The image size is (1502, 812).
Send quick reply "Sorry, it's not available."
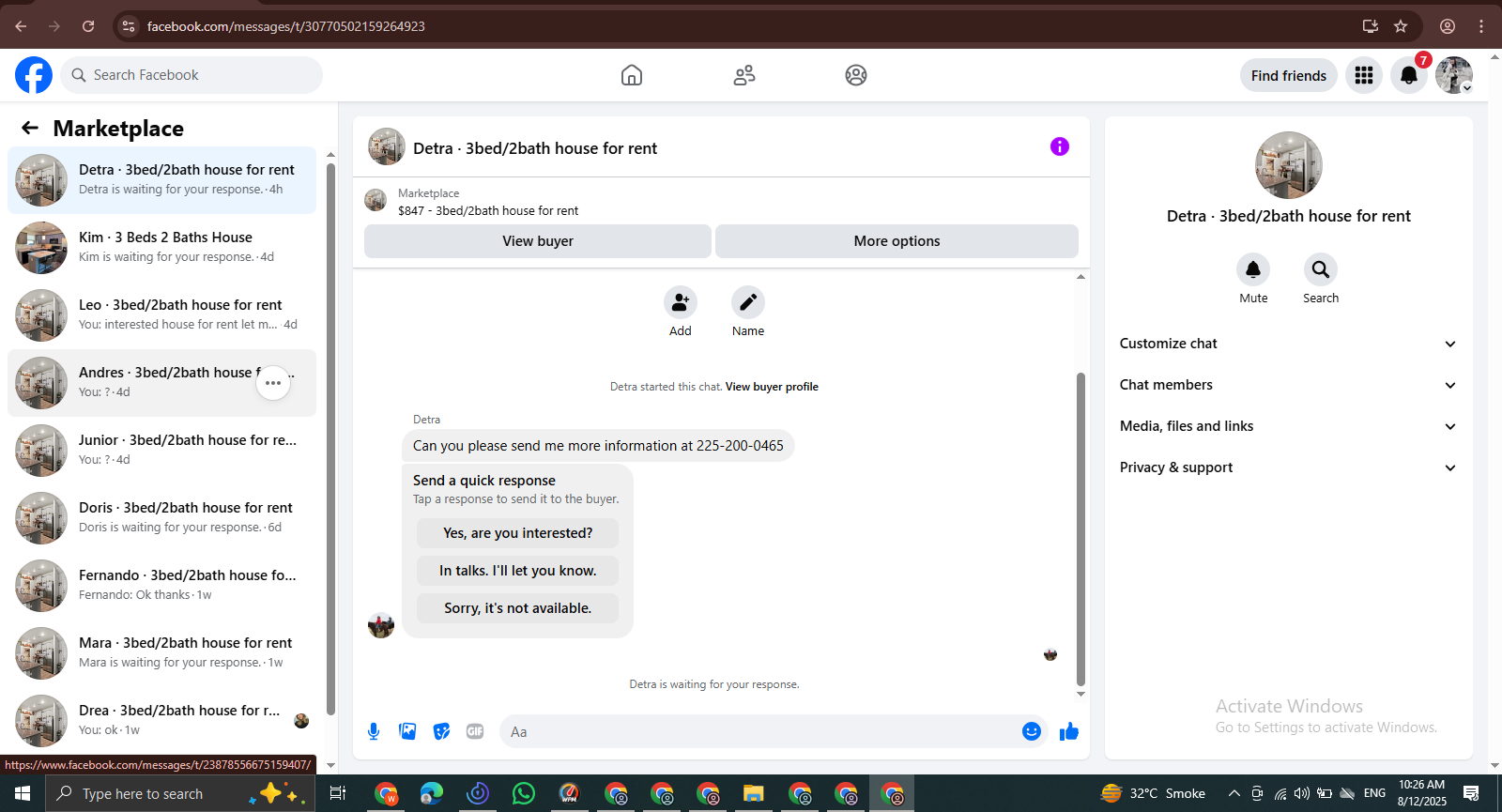point(517,608)
